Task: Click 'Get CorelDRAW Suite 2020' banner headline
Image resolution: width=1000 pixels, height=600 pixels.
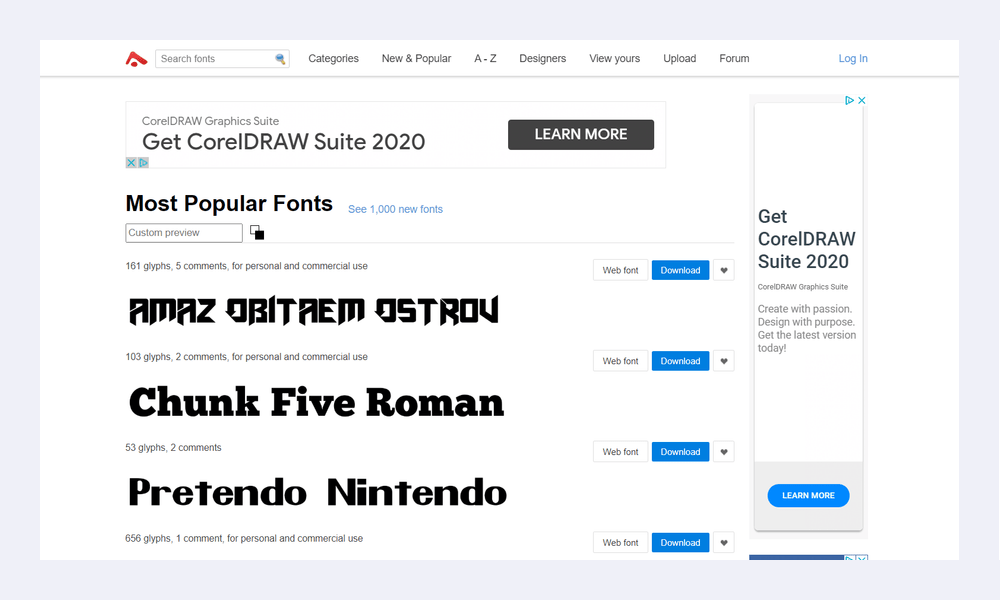Action: [283, 142]
